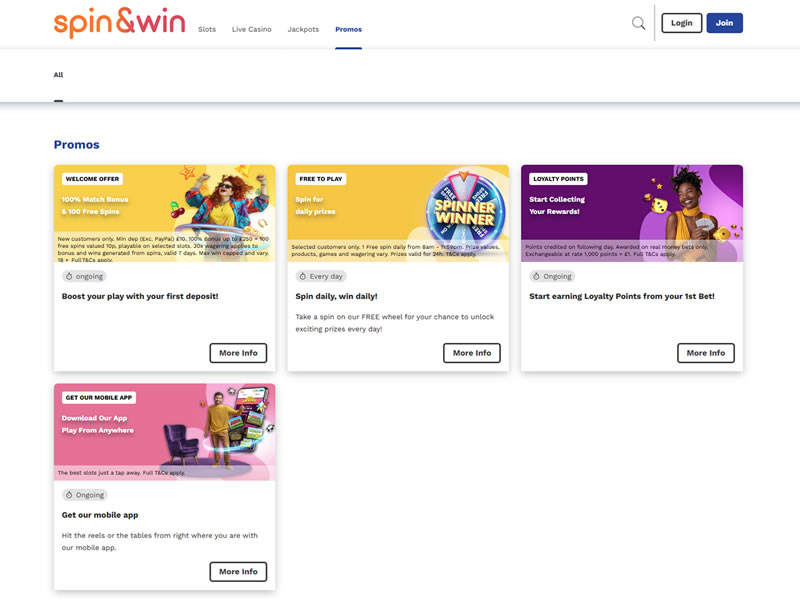The height and width of the screenshot is (600, 800).
Task: Click the Get Our Mobile App banner
Action: point(164,431)
